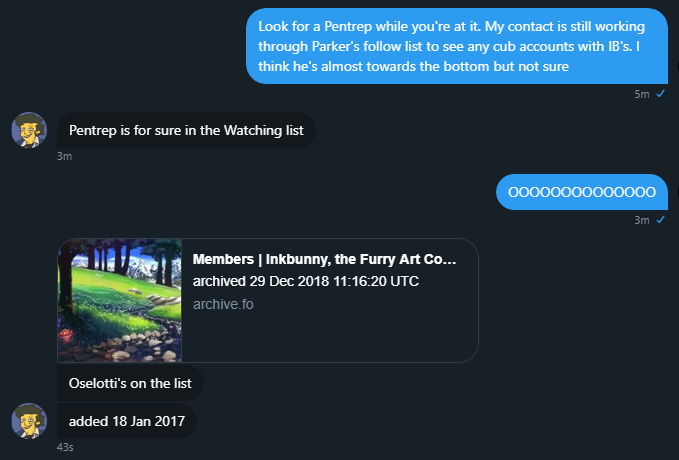Image resolution: width=679 pixels, height=460 pixels.
Task: Click 'Watching list' text in reply bubble
Action: pos(264,130)
